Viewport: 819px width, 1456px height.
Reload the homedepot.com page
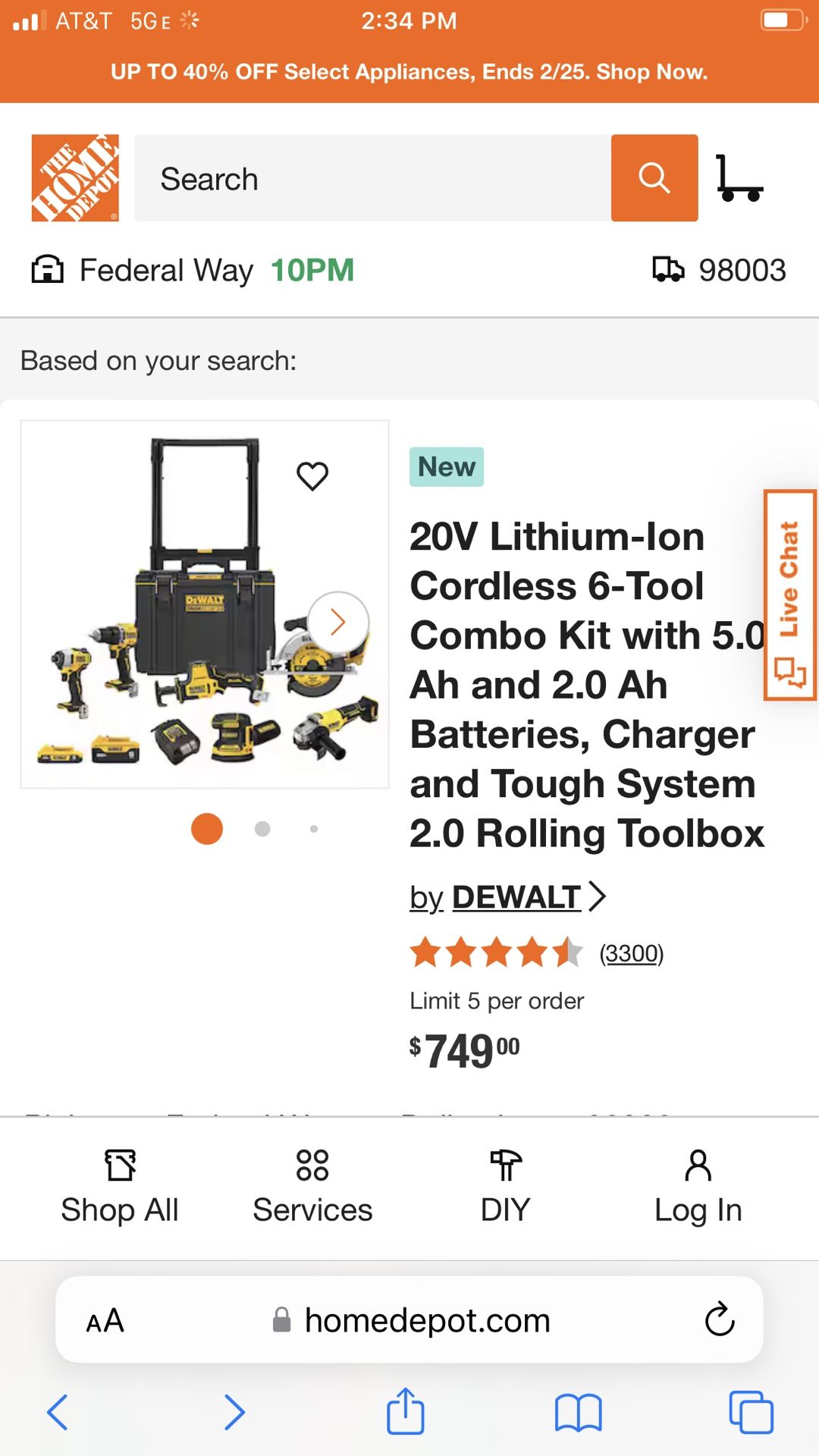[x=719, y=1320]
